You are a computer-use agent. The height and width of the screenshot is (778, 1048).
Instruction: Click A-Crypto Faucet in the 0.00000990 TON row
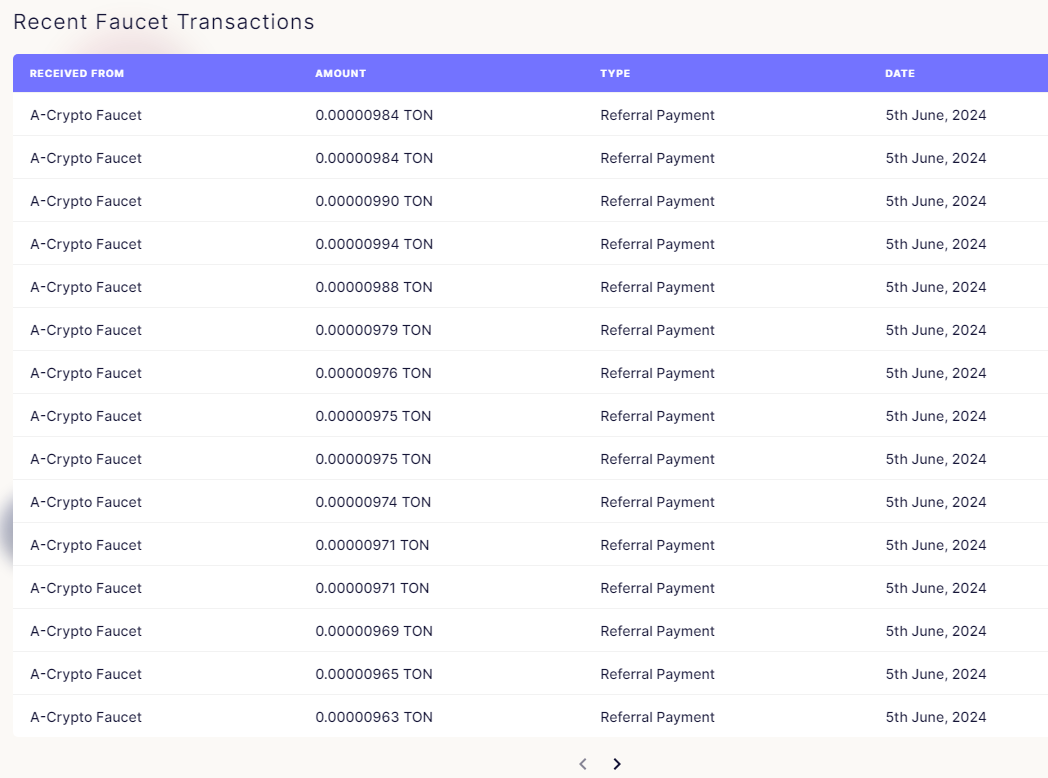tap(86, 201)
